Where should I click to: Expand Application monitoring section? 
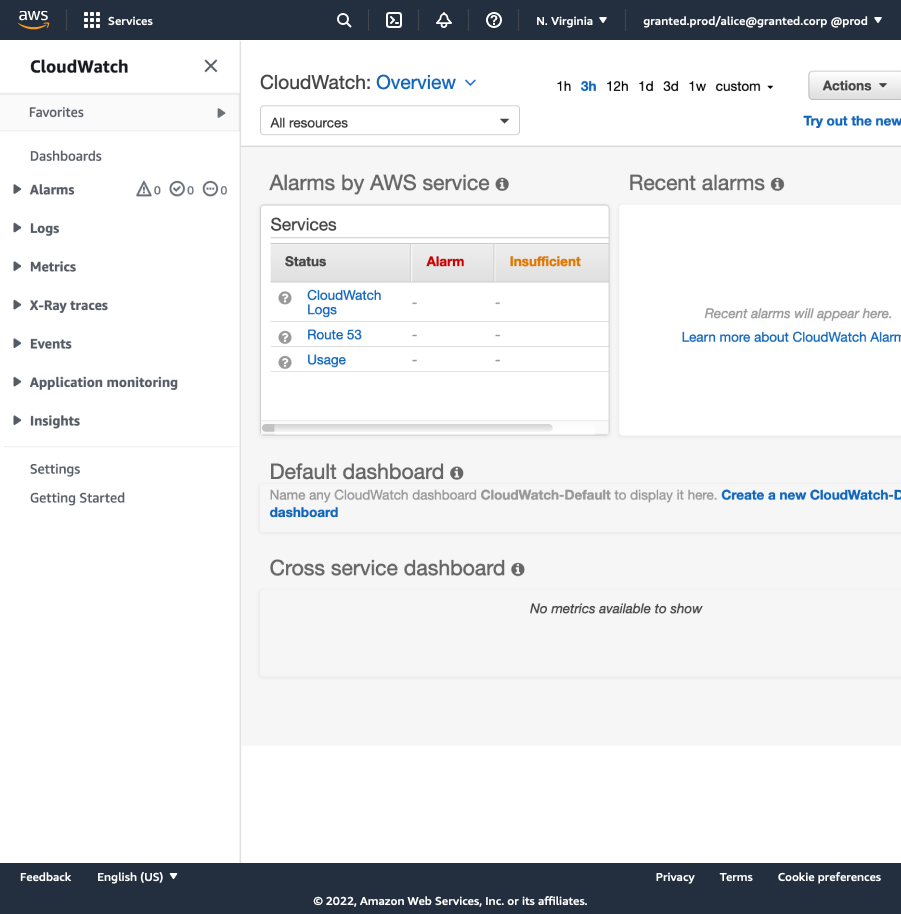pyautogui.click(x=17, y=381)
